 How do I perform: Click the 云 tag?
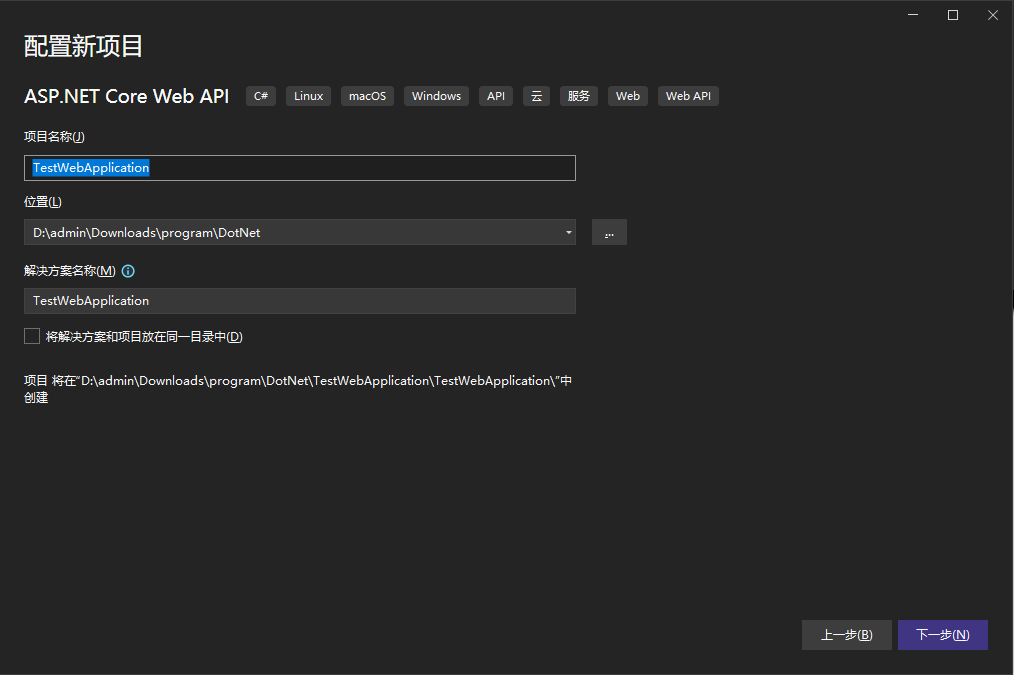[536, 96]
